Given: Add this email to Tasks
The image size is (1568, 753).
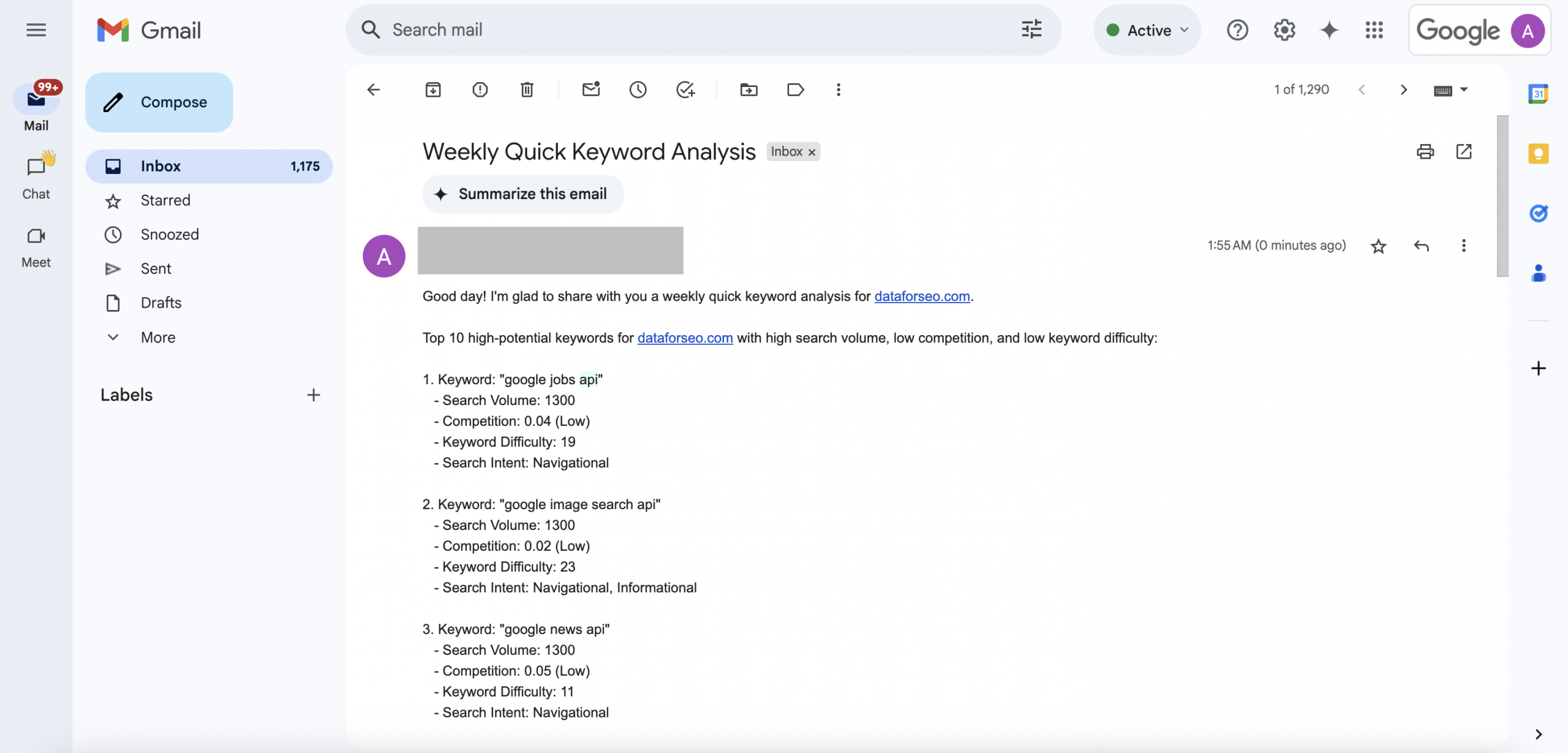Looking at the screenshot, I should (685, 90).
